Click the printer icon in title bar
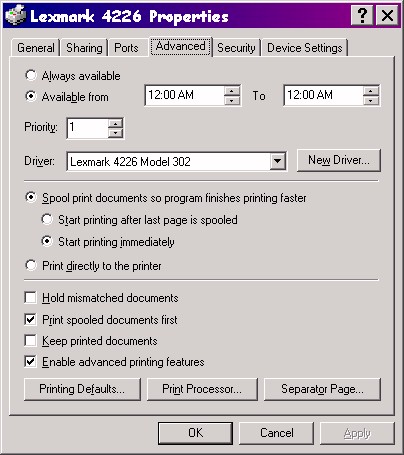The height and width of the screenshot is (455, 404). coord(15,15)
